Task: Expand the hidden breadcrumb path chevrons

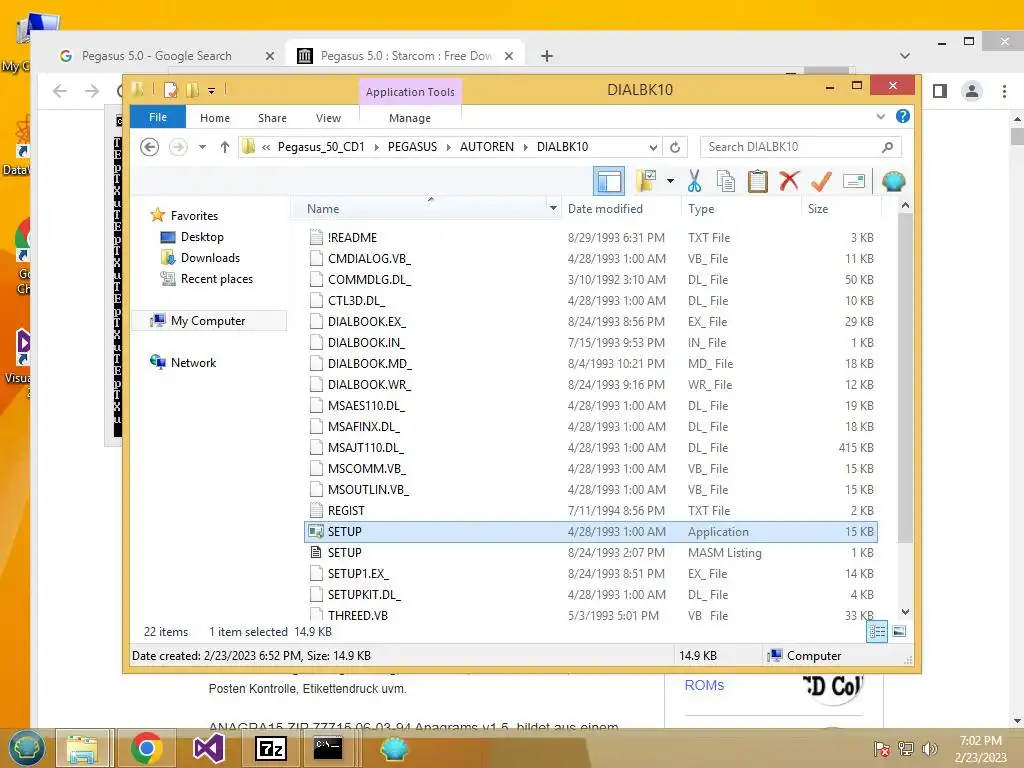Action: (266, 147)
